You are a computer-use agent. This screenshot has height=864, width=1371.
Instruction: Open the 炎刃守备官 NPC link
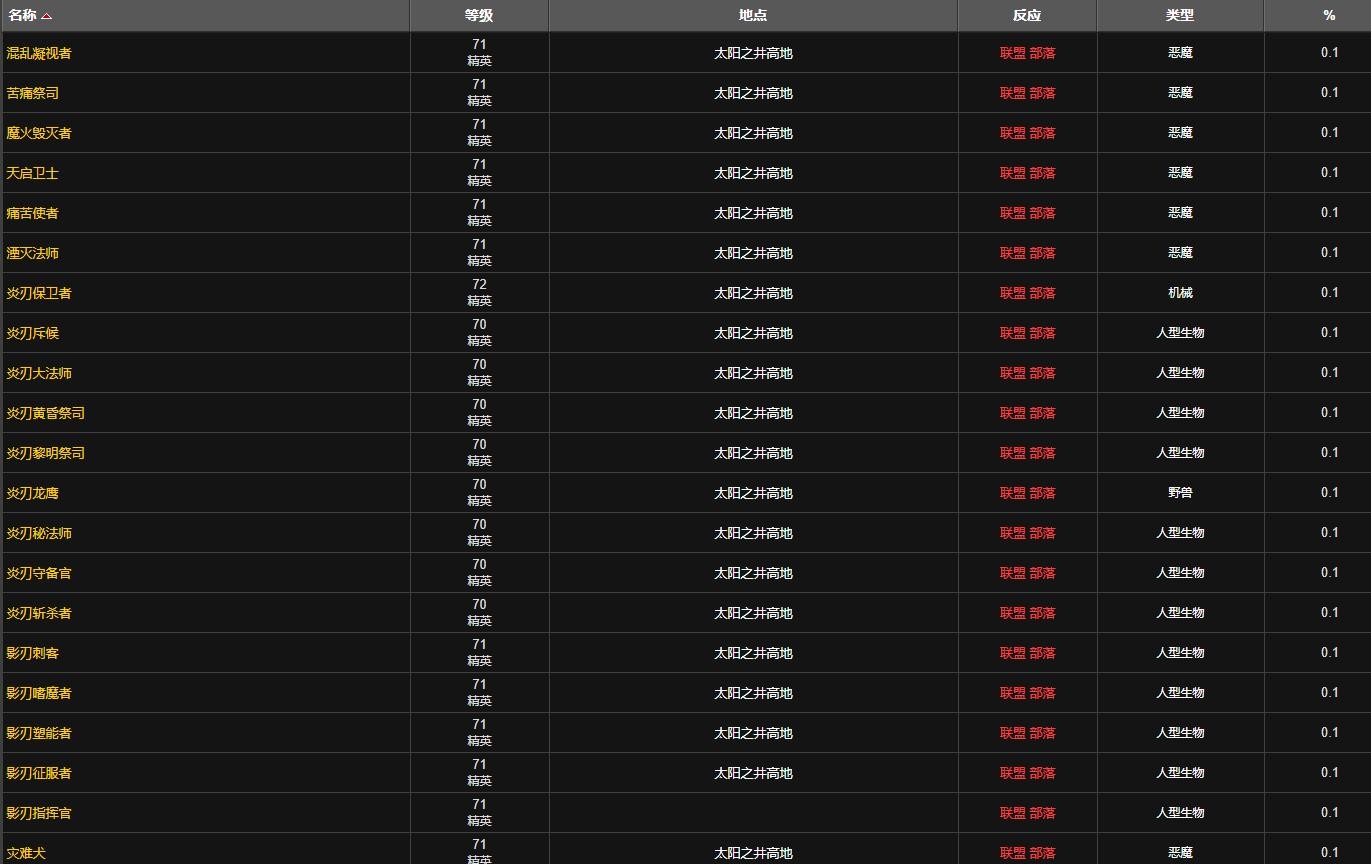click(39, 573)
